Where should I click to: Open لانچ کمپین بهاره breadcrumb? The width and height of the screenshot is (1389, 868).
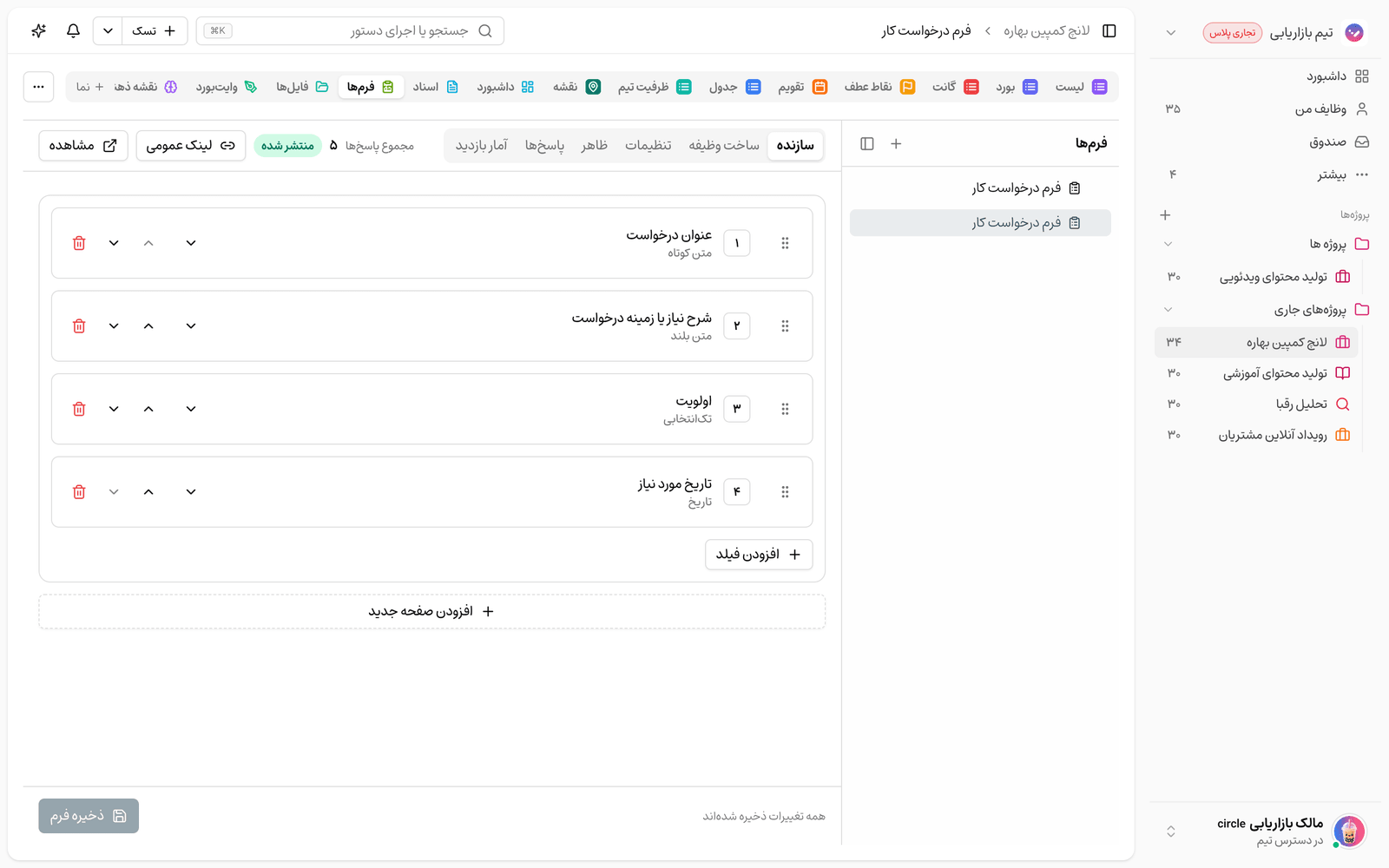coord(1046,31)
